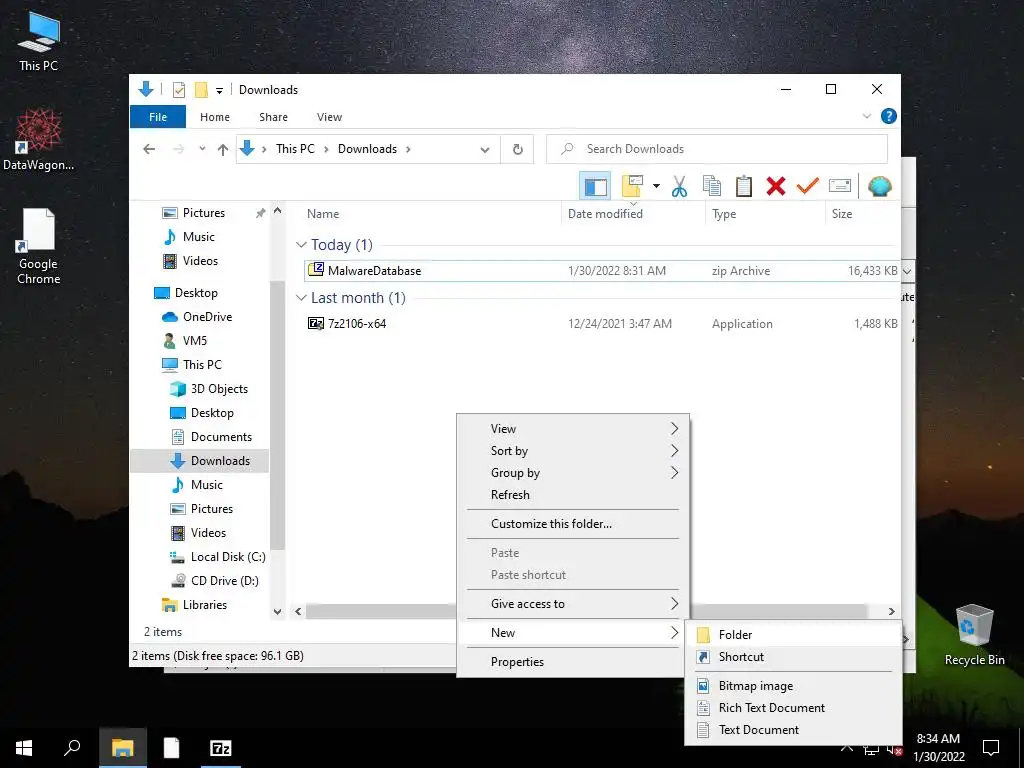Select the 7z2106-x64 application file
Image resolution: width=1024 pixels, height=768 pixels.
tap(602, 323)
